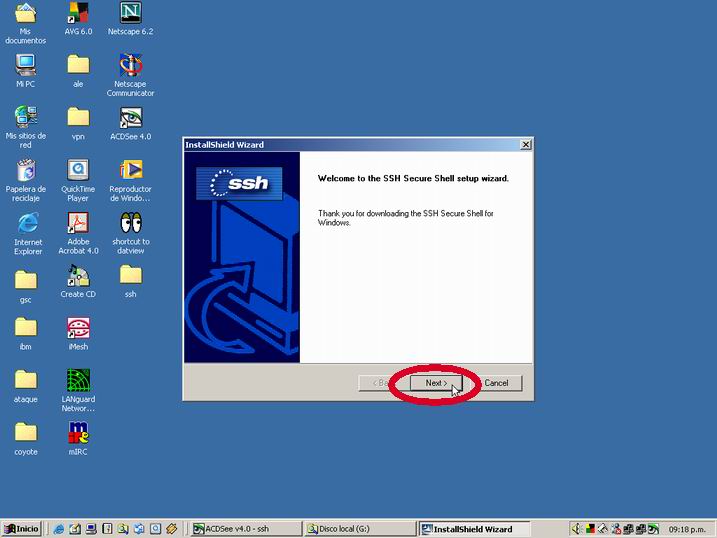
Task: Click the 09:18 p.m. taskbar clock
Action: tap(687, 529)
